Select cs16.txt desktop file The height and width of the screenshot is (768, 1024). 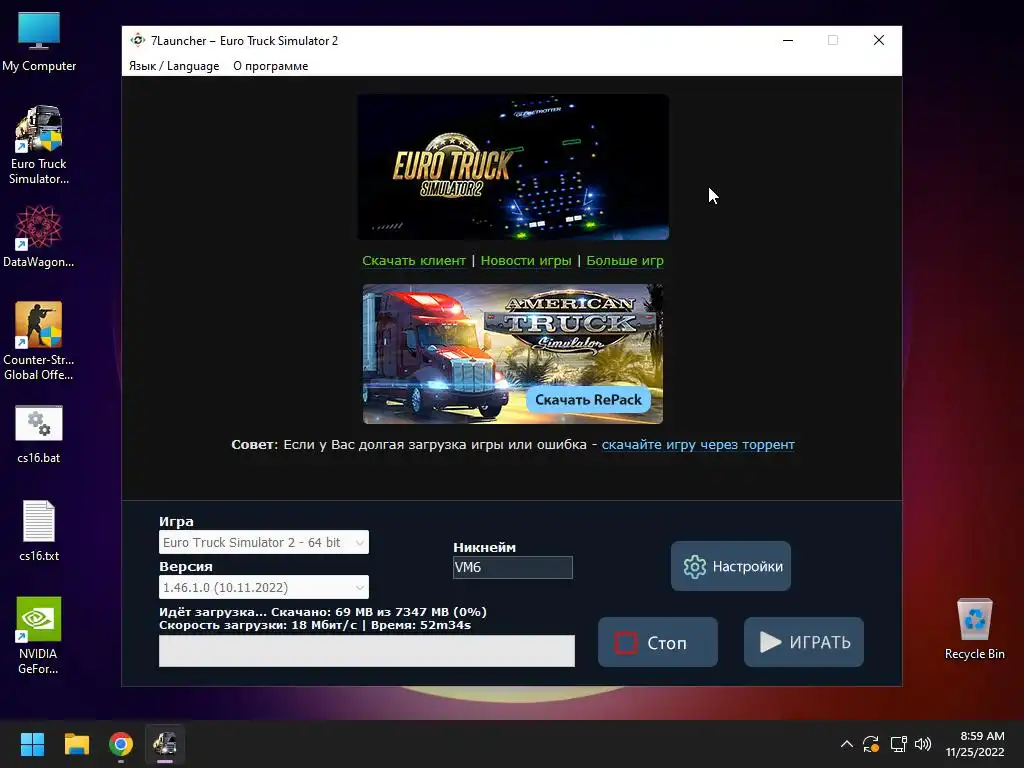[39, 530]
